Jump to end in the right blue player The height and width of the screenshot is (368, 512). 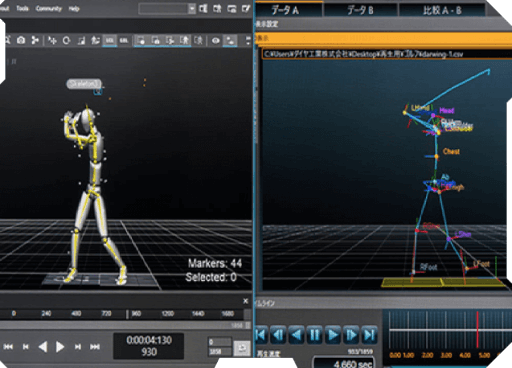coord(369,335)
